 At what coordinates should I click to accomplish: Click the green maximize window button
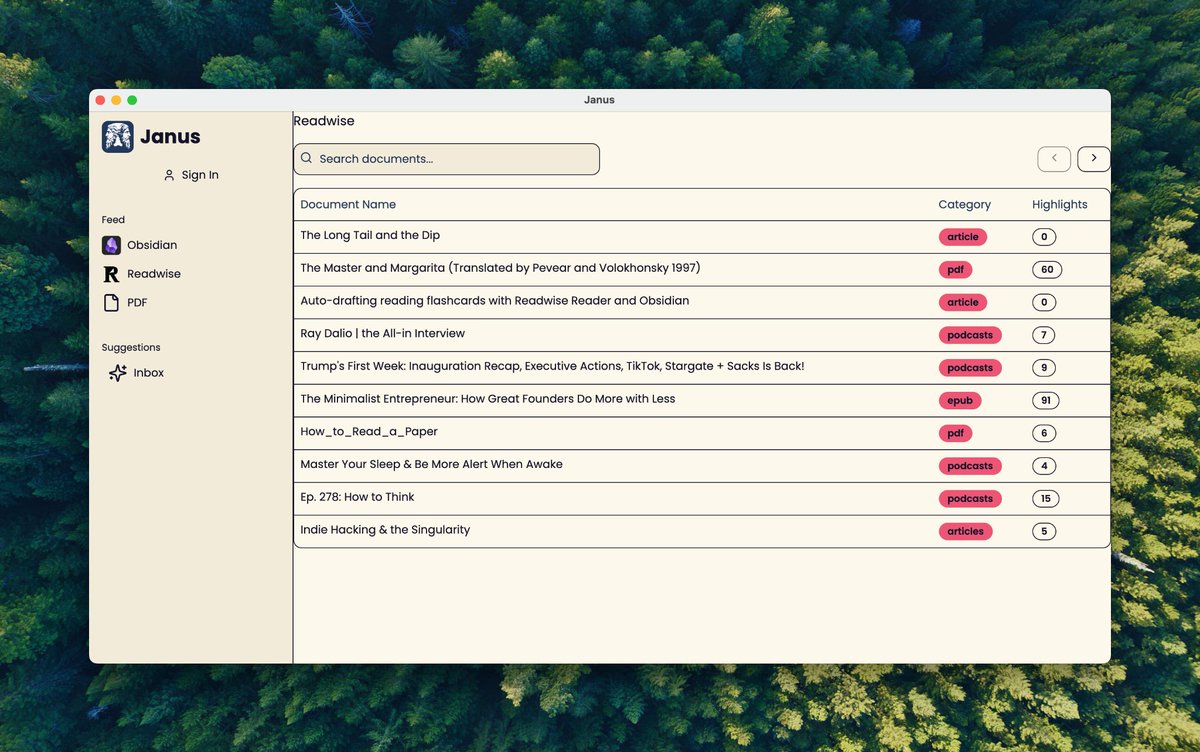(x=132, y=100)
